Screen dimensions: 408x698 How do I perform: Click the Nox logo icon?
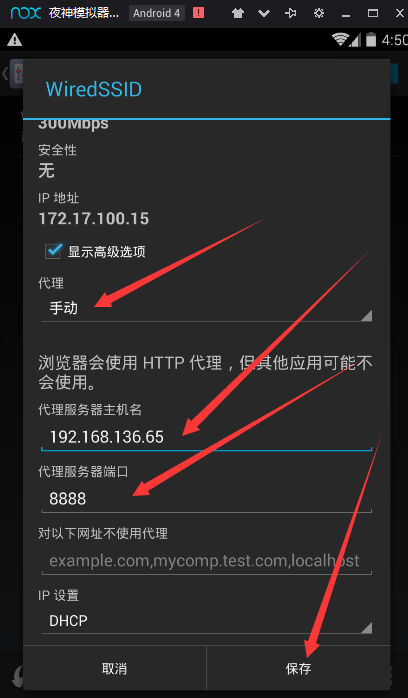coord(26,13)
